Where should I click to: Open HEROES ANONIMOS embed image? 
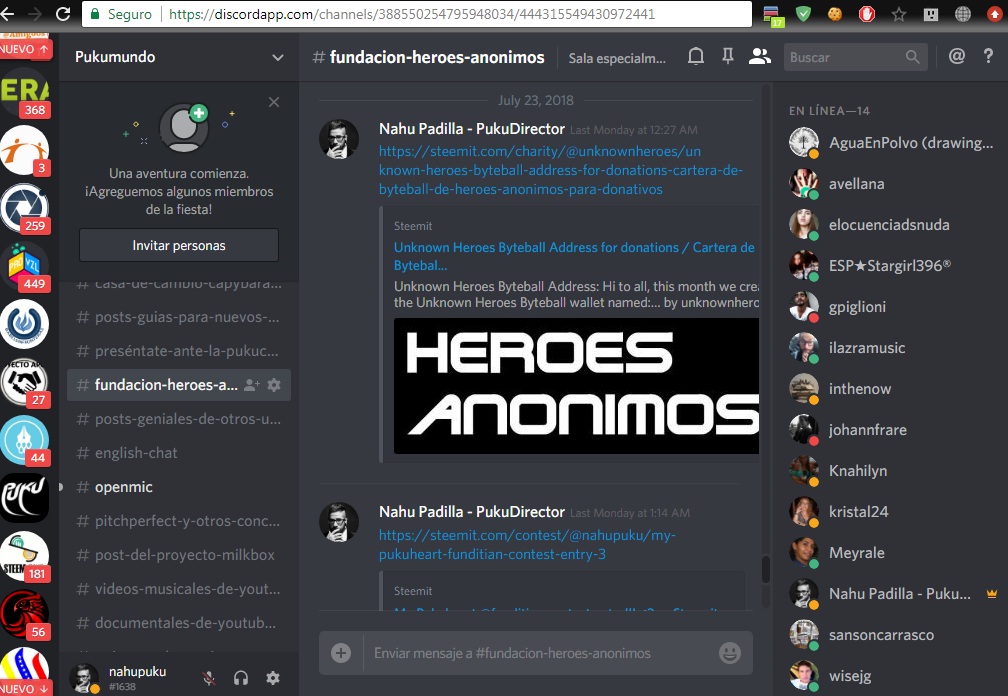tap(576, 386)
